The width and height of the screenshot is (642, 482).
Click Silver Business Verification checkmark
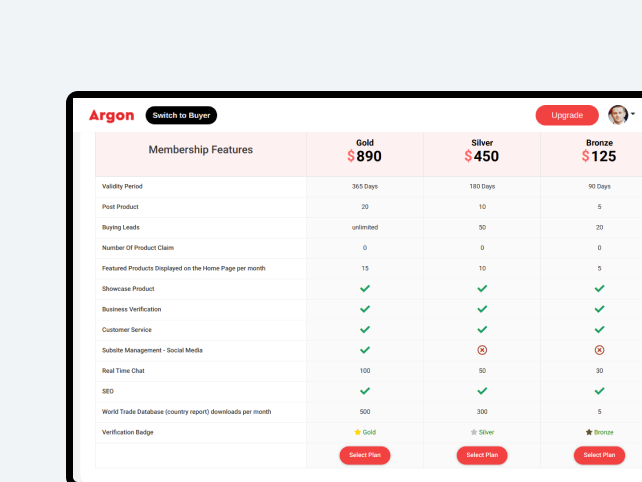click(482, 309)
